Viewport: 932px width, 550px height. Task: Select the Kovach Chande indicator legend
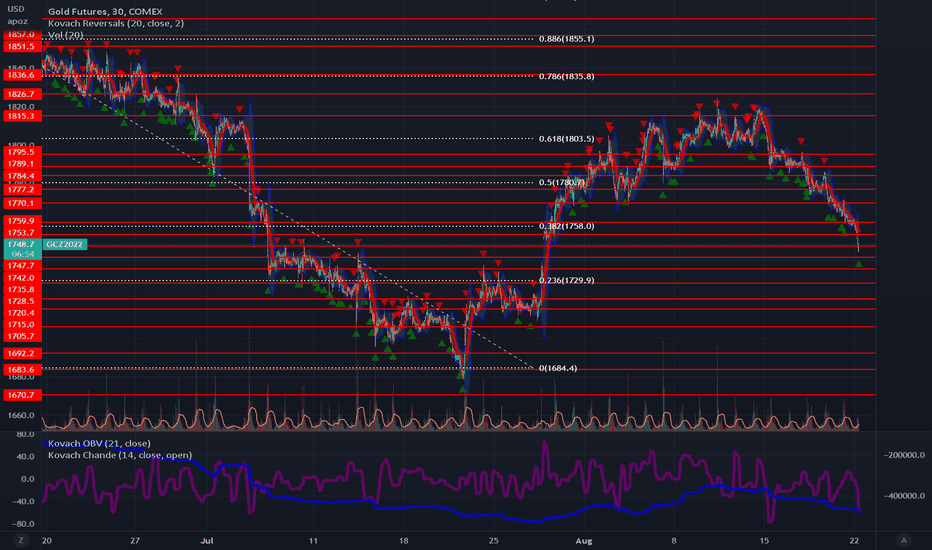tap(120, 455)
